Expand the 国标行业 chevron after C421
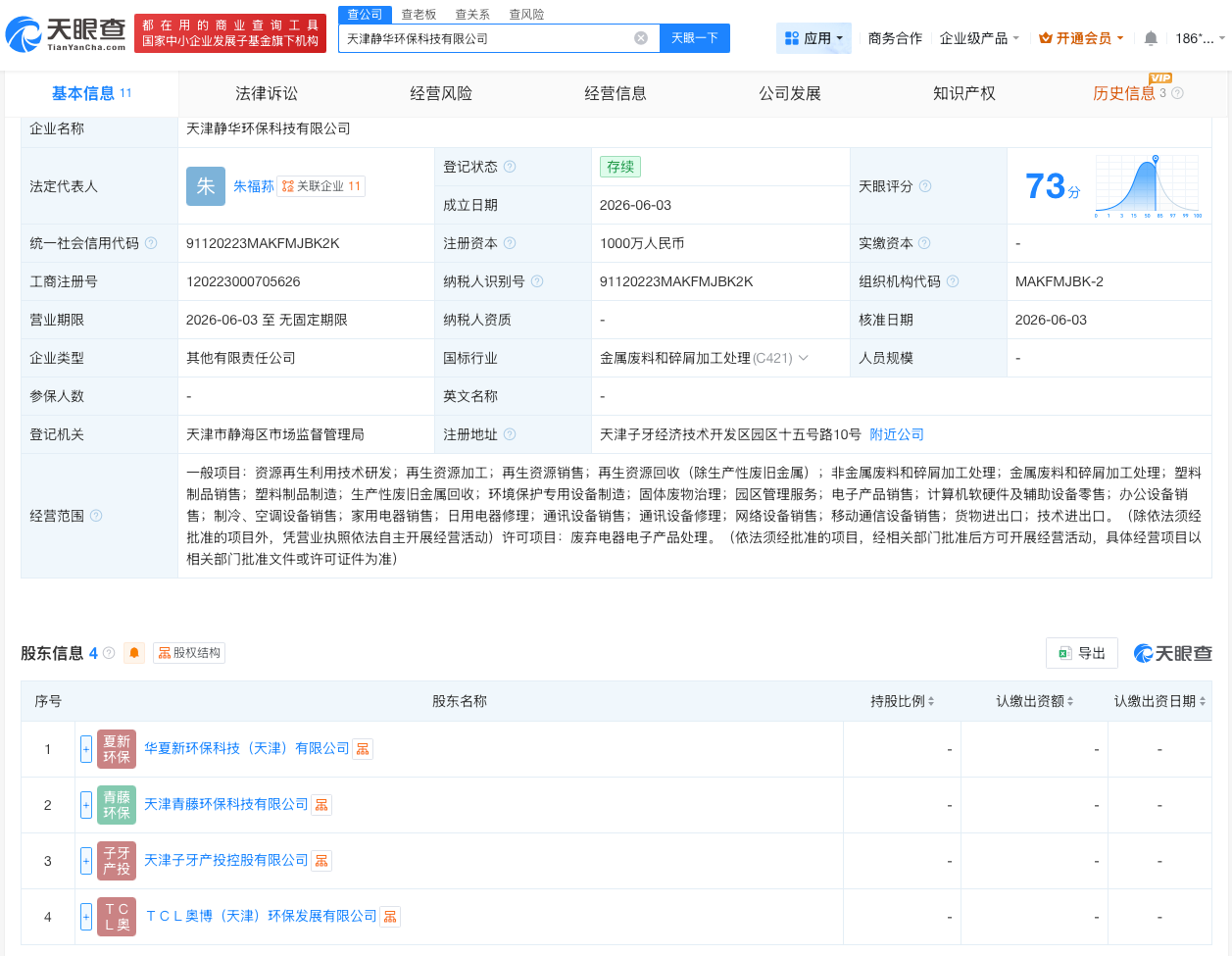 pos(804,358)
